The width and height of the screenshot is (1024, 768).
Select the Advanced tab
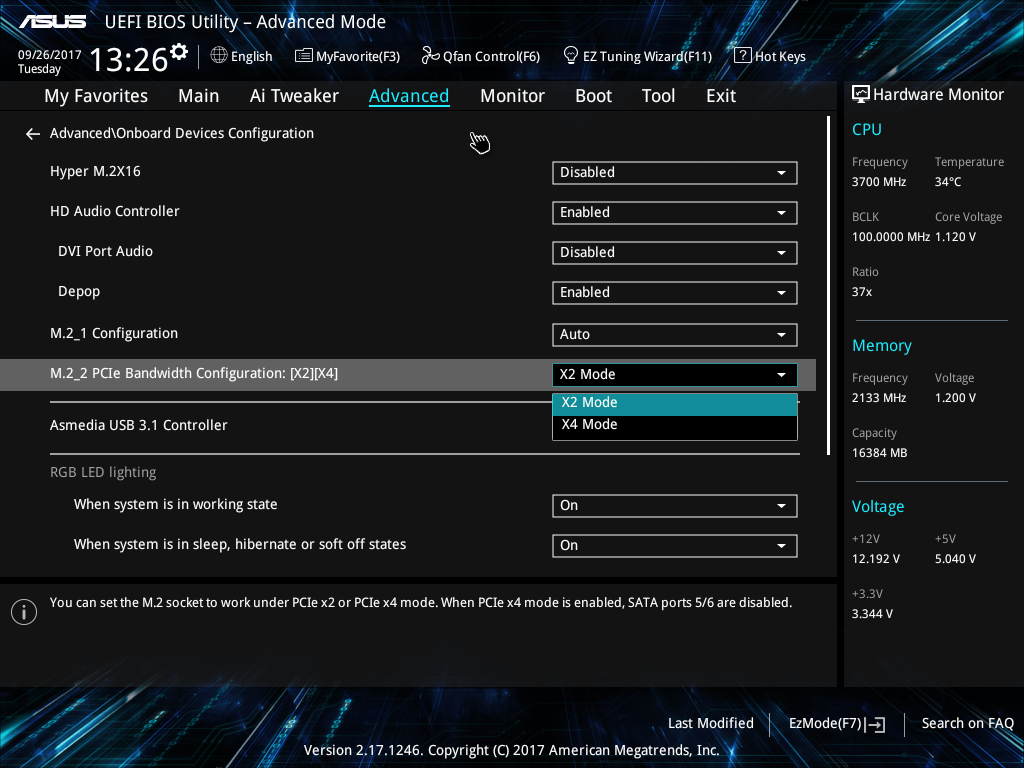tap(409, 96)
